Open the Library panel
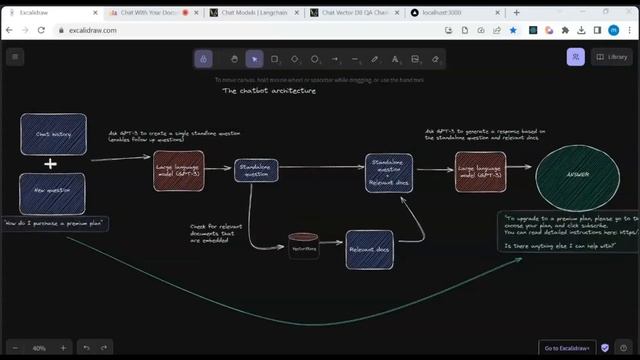This screenshot has height=360, width=640. point(611,57)
